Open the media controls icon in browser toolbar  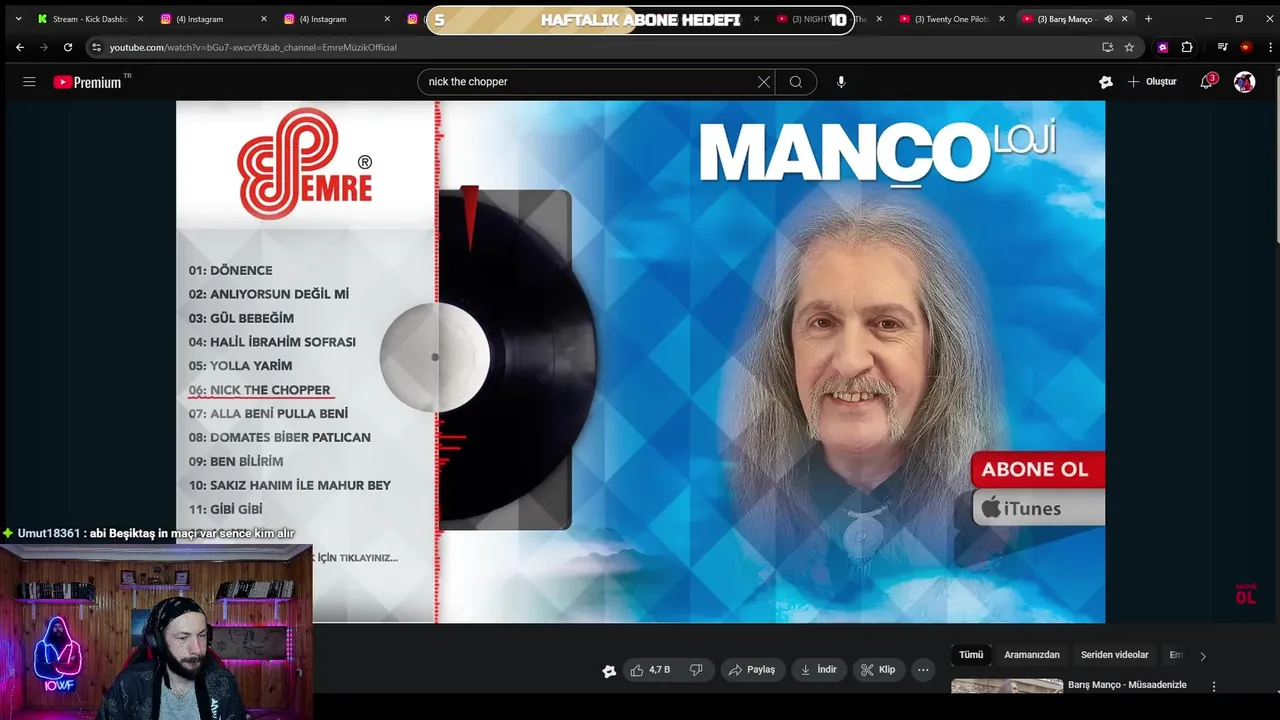pyautogui.click(x=1222, y=47)
